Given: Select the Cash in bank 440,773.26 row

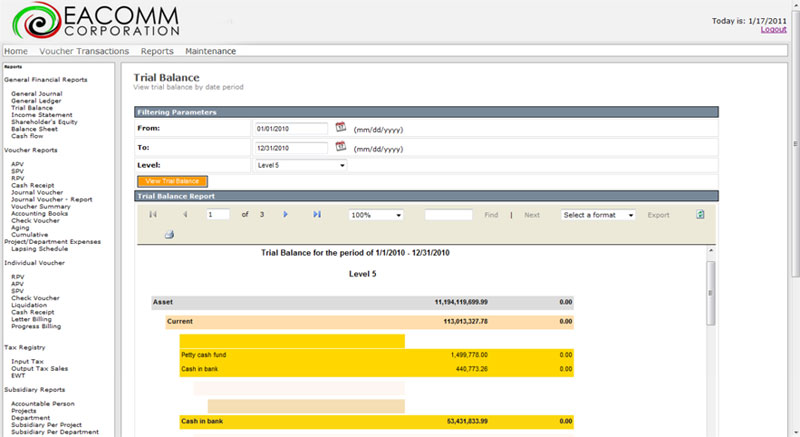Looking at the screenshot, I should point(377,369).
